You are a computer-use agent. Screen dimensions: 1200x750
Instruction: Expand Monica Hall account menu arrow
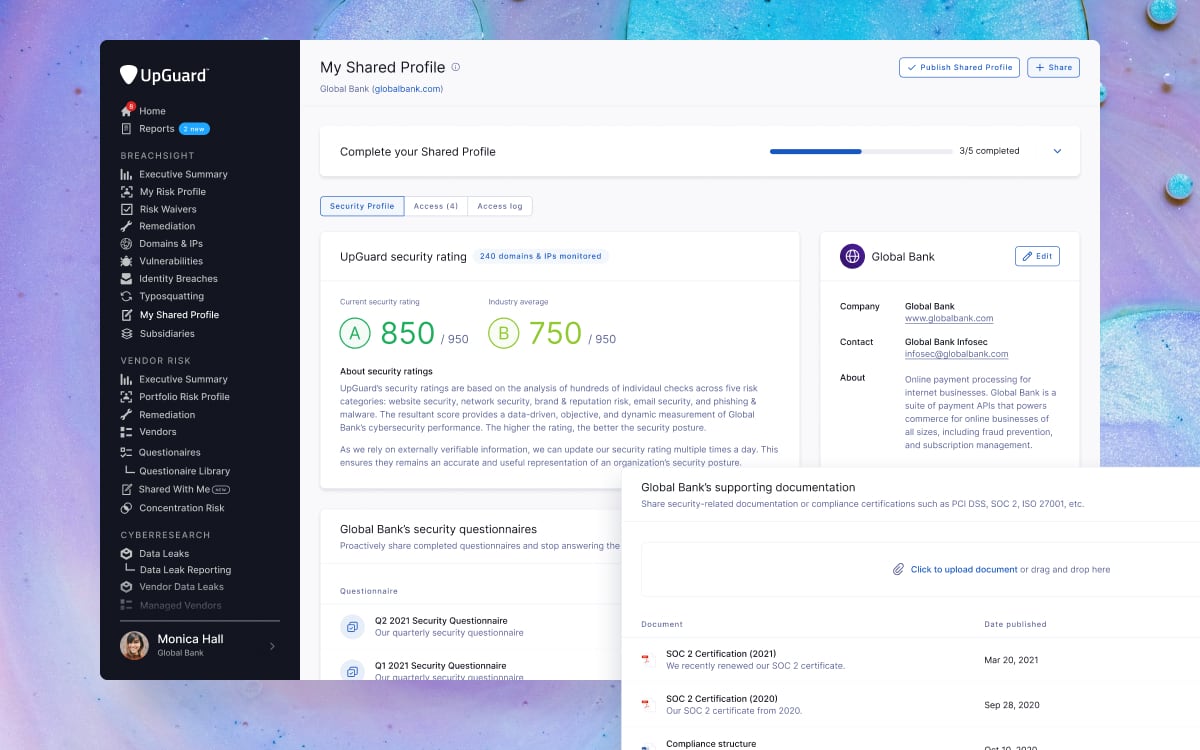(272, 646)
